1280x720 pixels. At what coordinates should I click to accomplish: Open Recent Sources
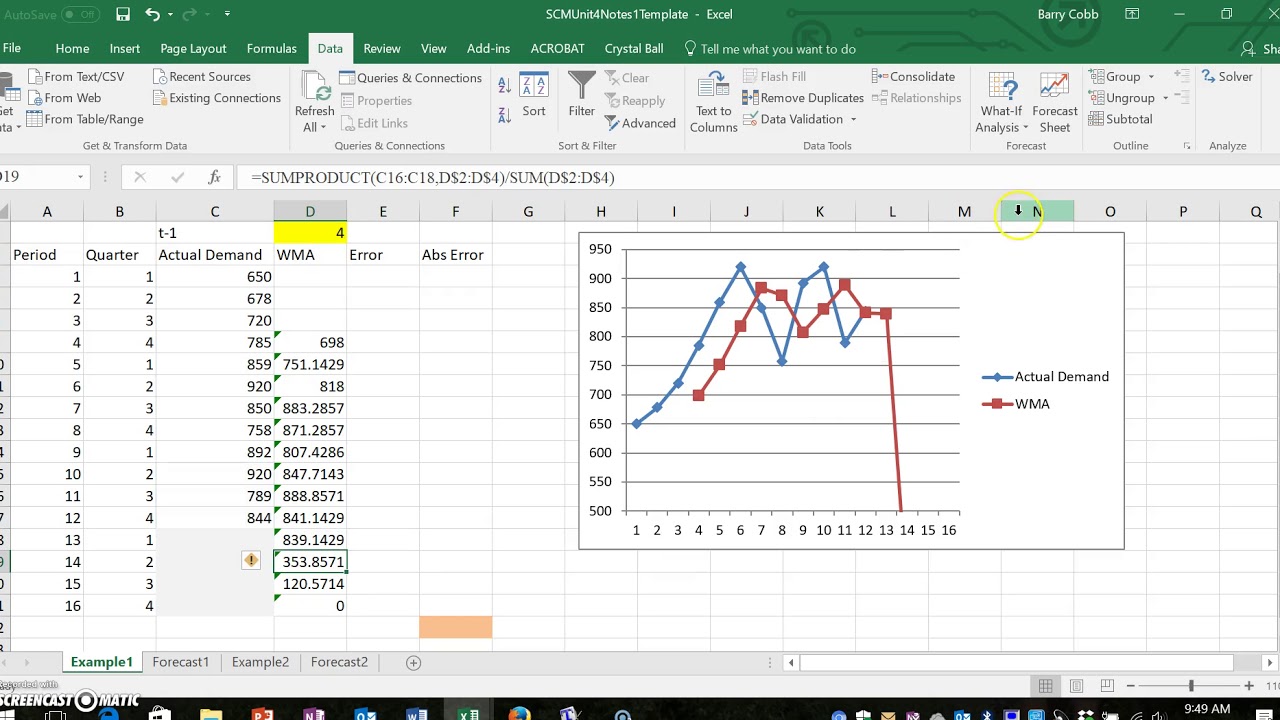(201, 76)
